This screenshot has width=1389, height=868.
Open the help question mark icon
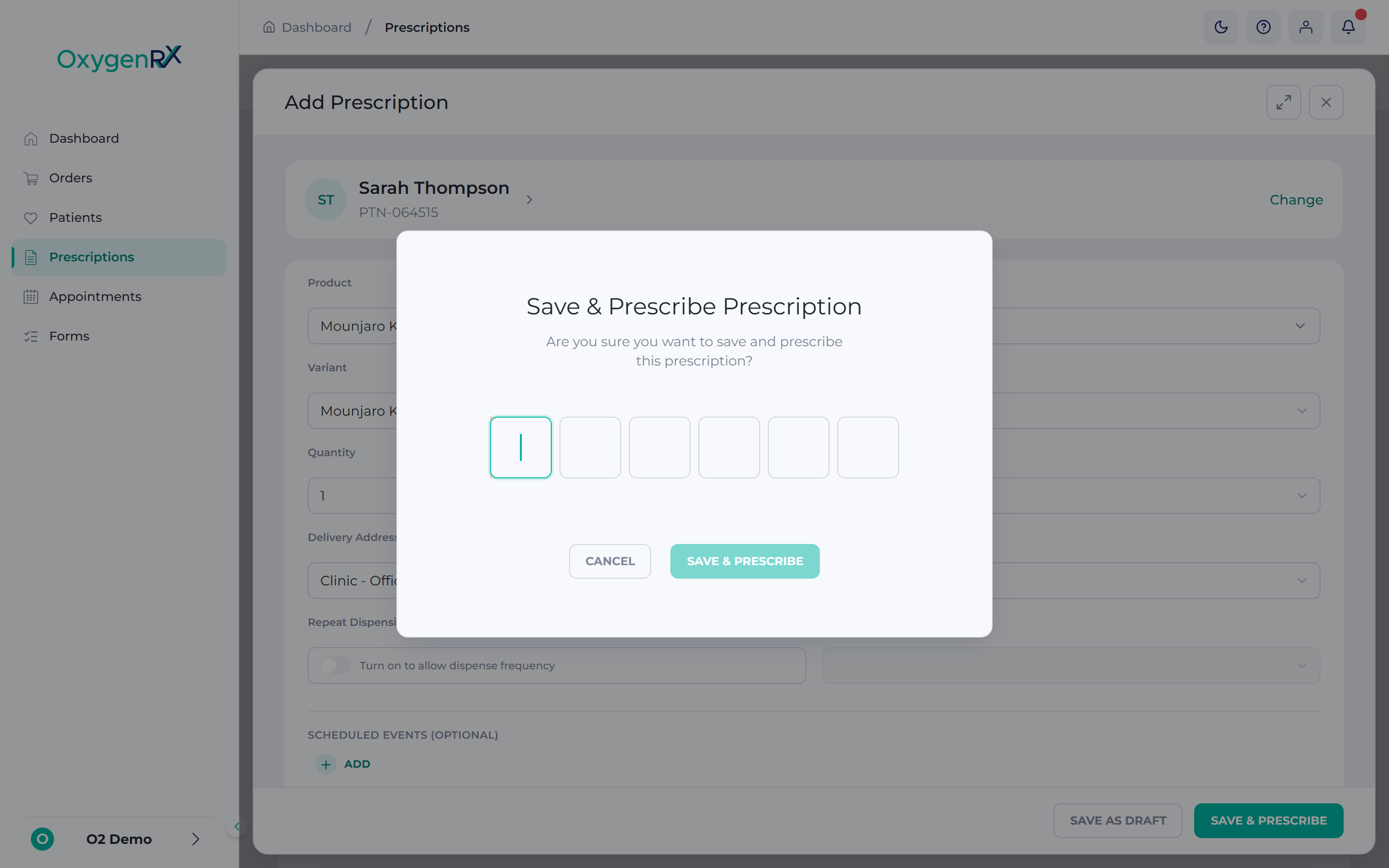(x=1263, y=27)
